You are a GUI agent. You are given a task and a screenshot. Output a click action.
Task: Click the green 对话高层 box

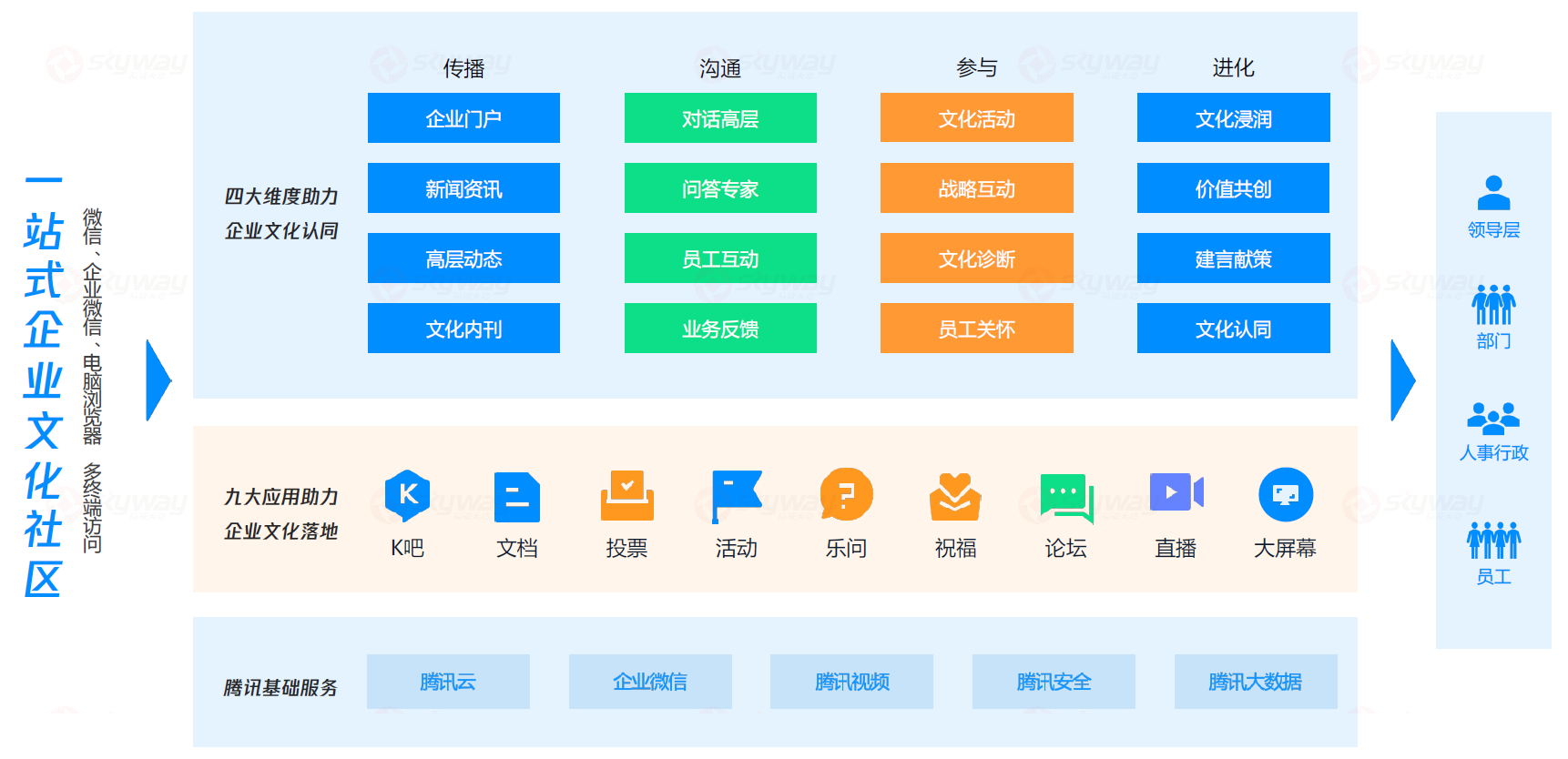(720, 118)
